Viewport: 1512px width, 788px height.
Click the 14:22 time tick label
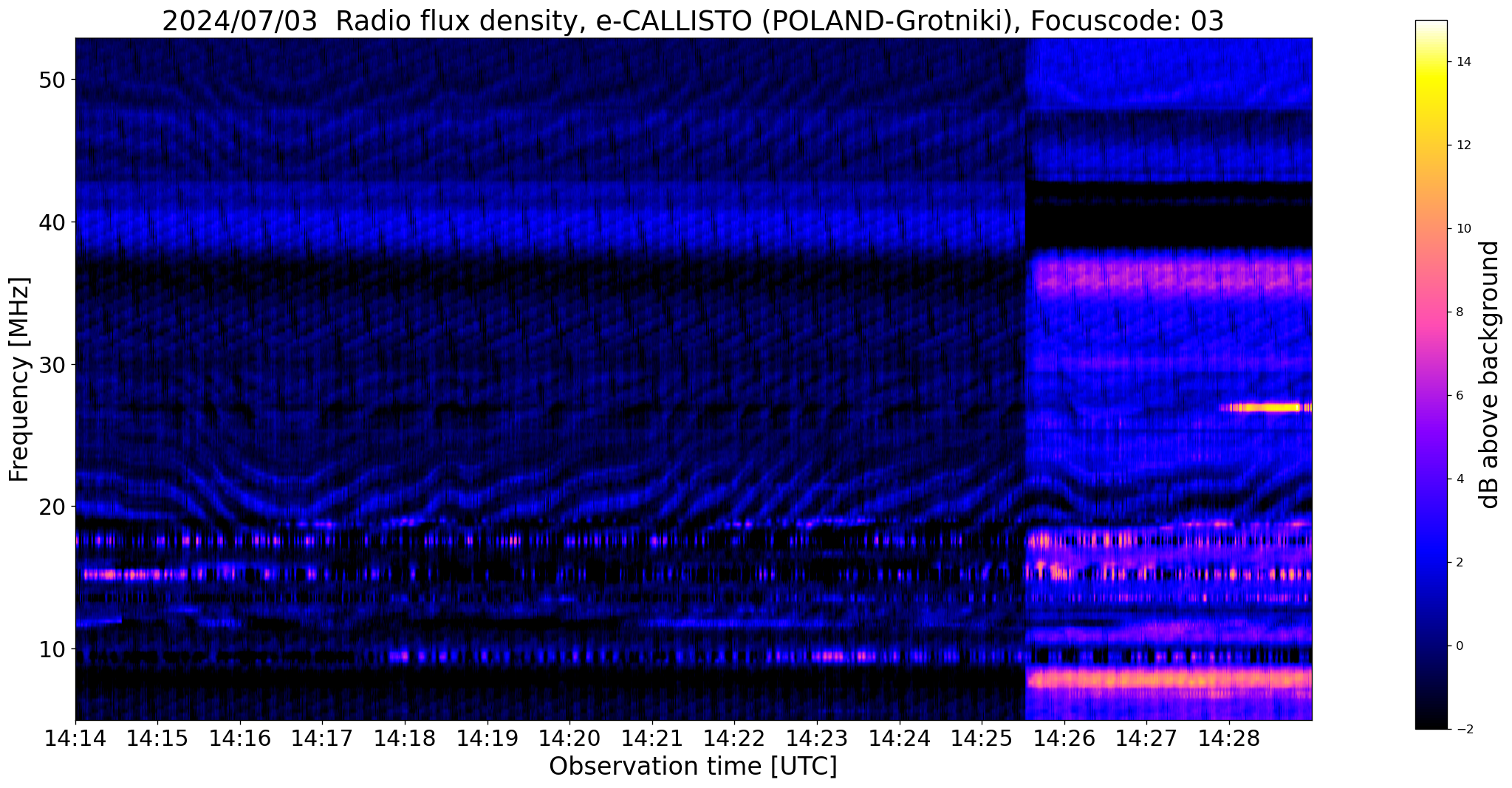(x=734, y=738)
